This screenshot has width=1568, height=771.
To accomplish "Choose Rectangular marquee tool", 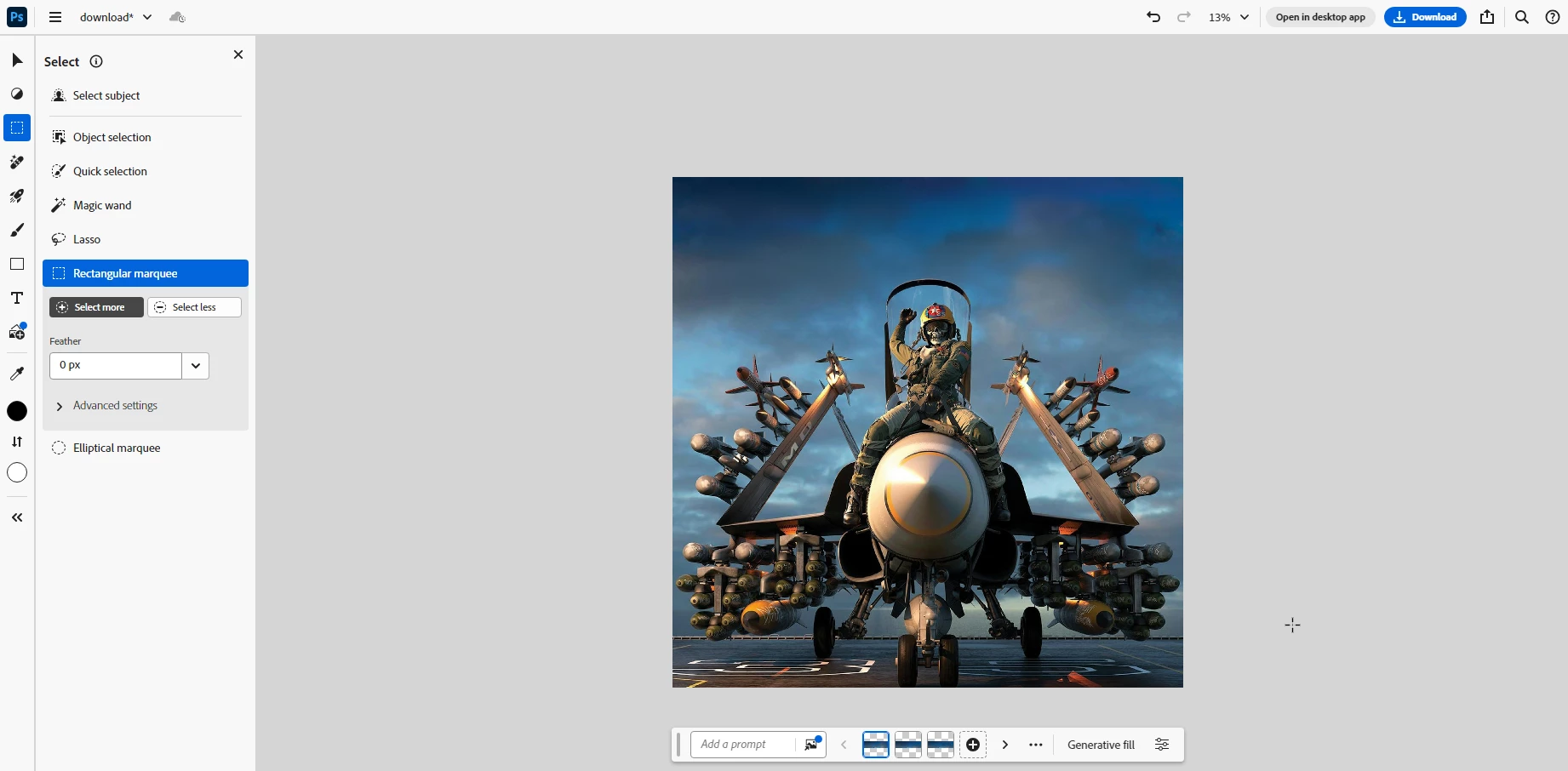I will coord(146,273).
